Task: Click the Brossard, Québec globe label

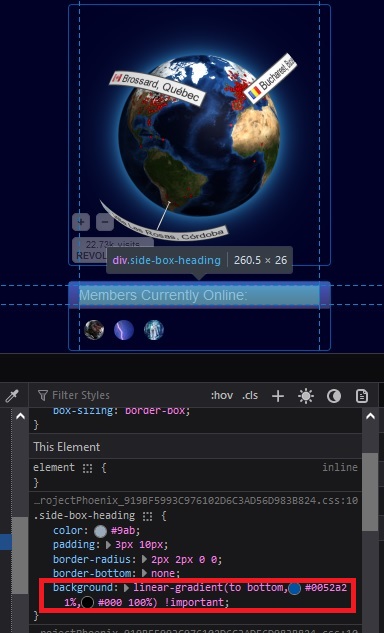Action: [x=158, y=88]
